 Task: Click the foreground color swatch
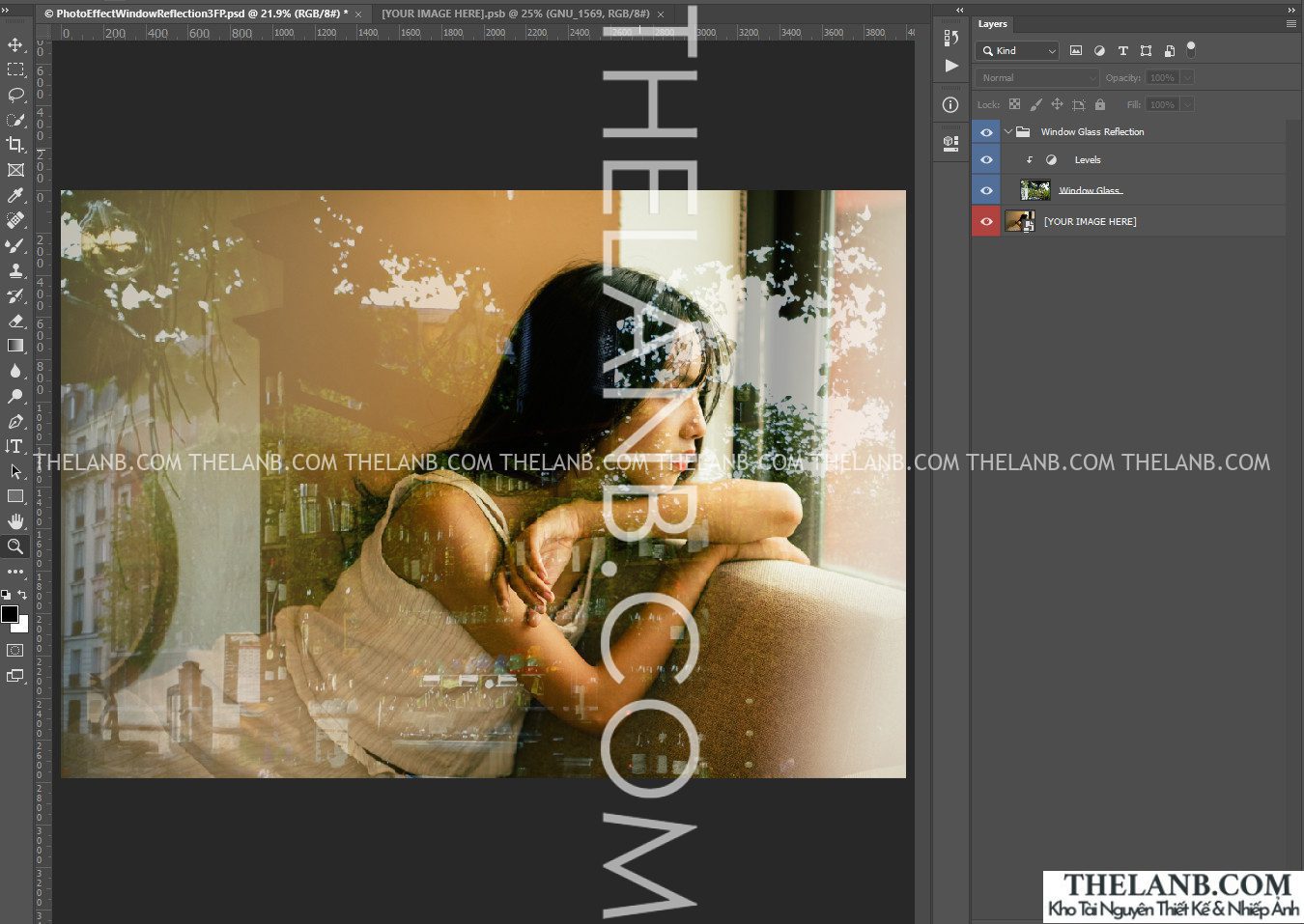pos(10,614)
